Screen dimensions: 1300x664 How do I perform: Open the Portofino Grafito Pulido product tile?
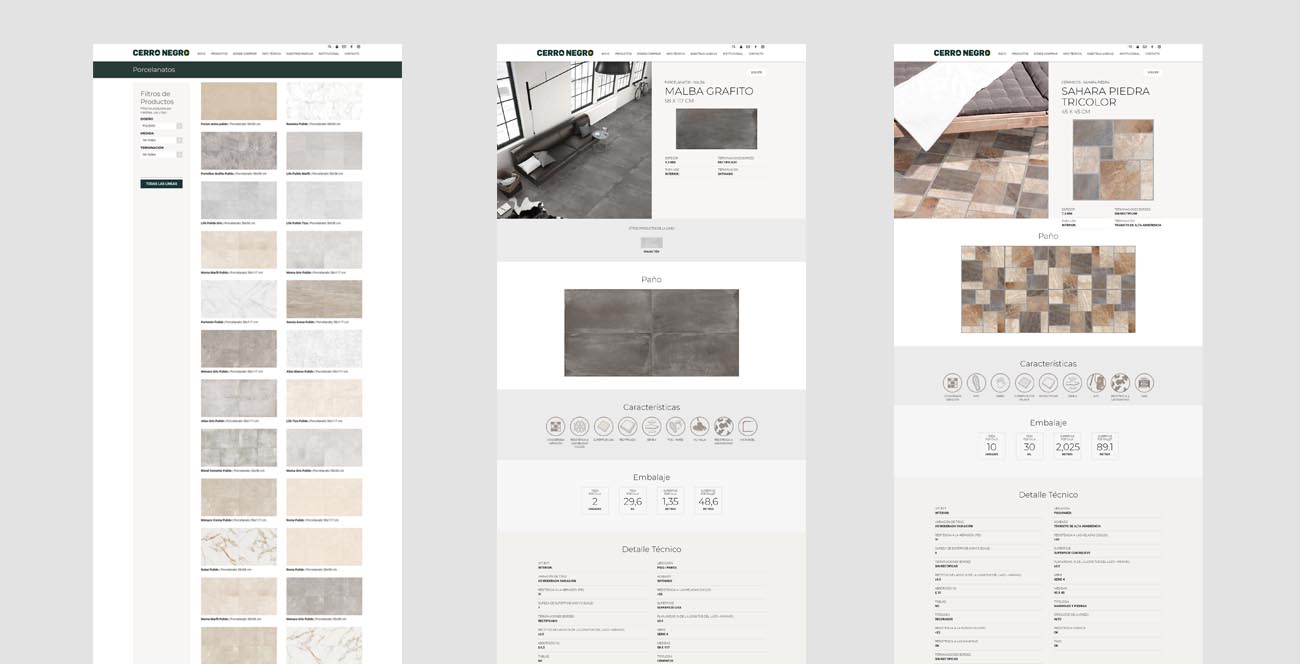[239, 151]
